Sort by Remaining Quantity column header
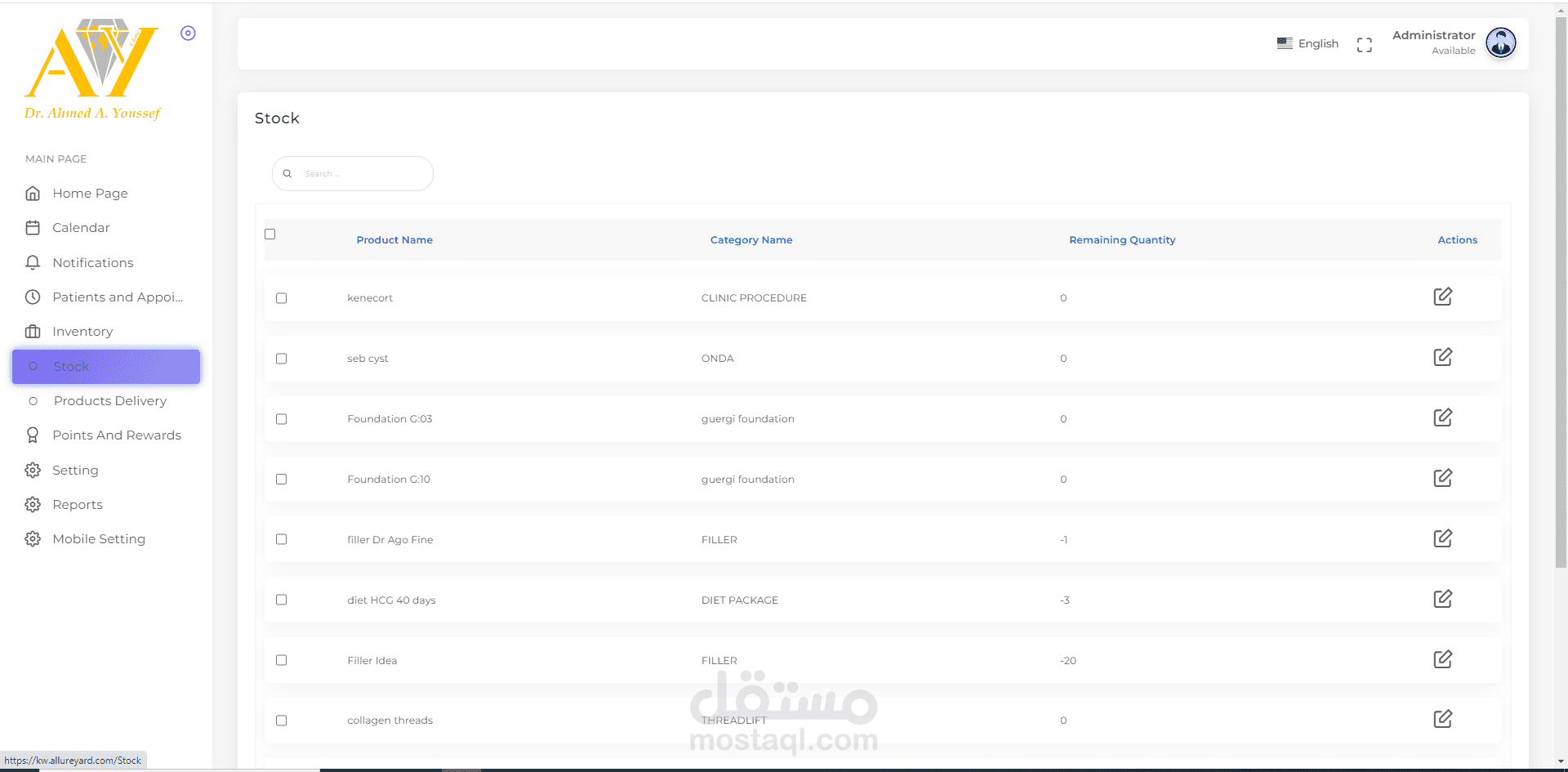1568x772 pixels. point(1122,240)
